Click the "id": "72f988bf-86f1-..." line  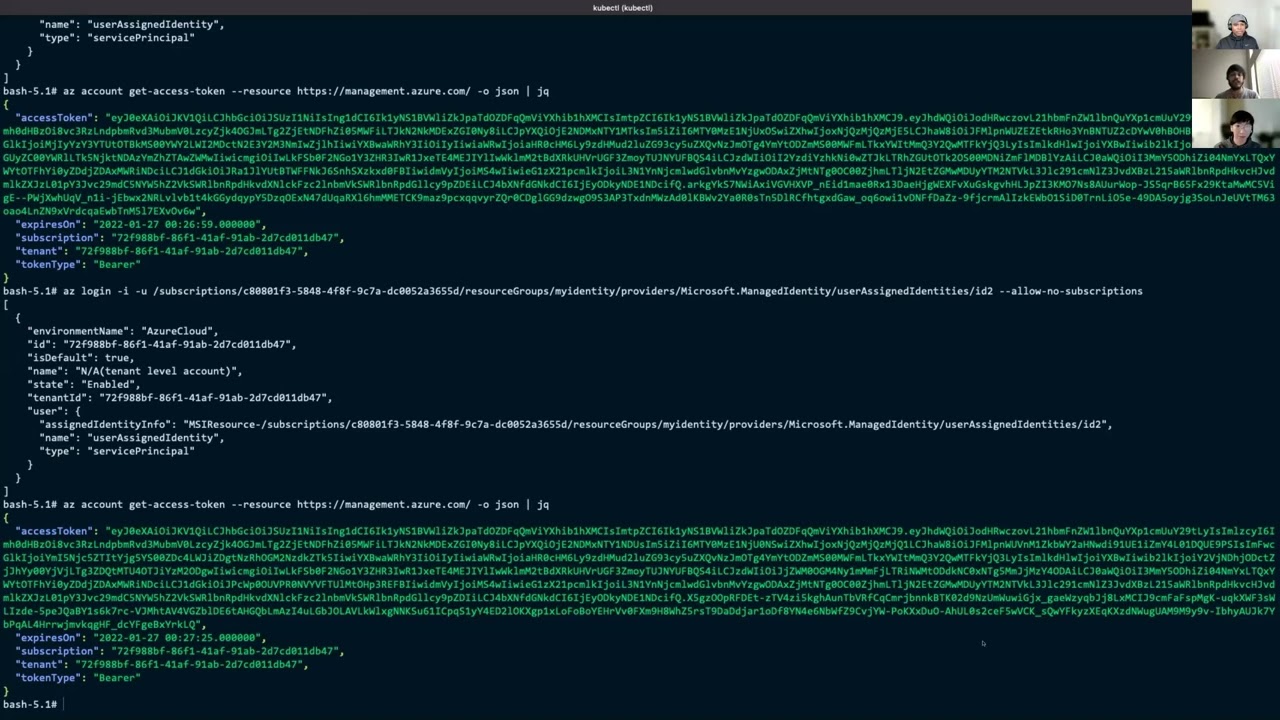pyautogui.click(x=161, y=344)
